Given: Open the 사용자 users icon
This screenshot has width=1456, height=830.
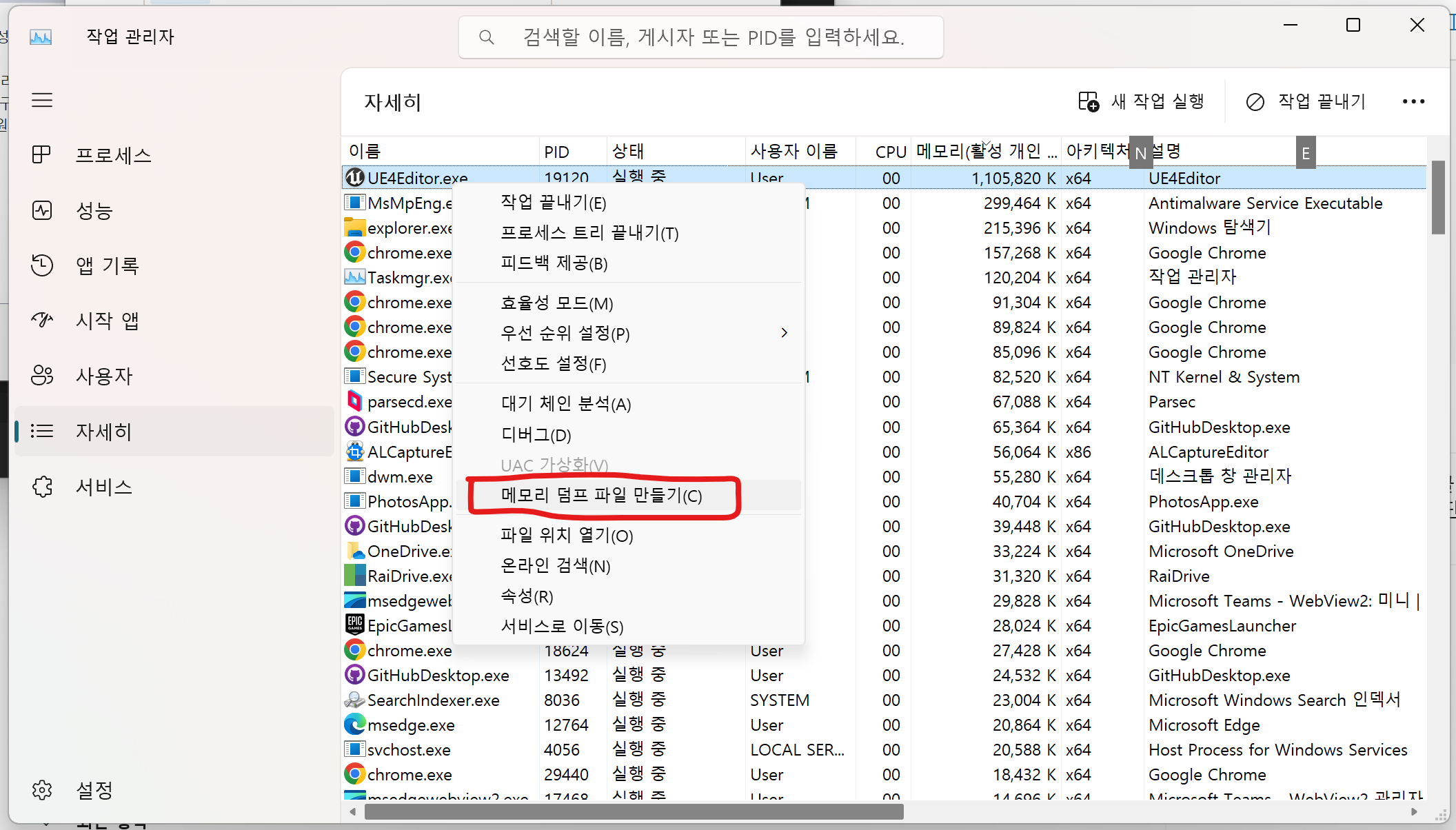Looking at the screenshot, I should coord(42,376).
